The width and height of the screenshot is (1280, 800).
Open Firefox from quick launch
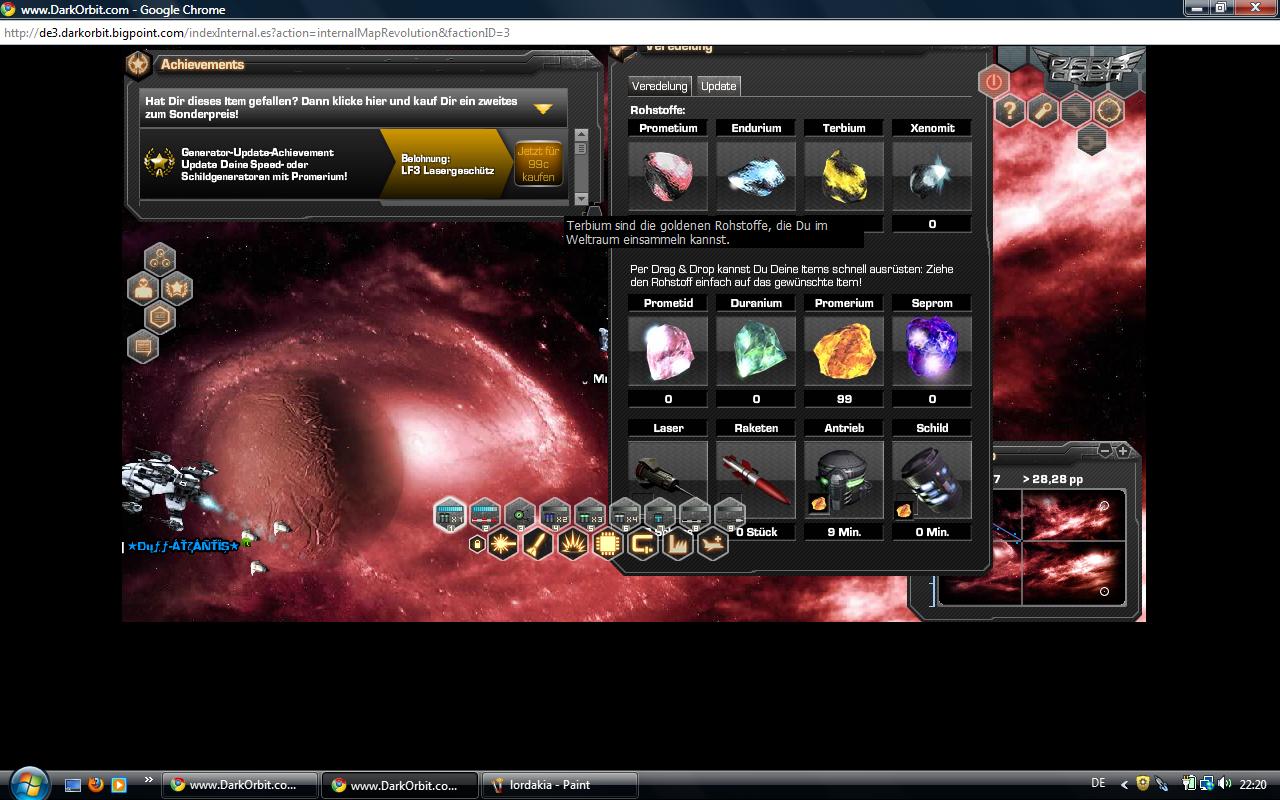tap(96, 785)
